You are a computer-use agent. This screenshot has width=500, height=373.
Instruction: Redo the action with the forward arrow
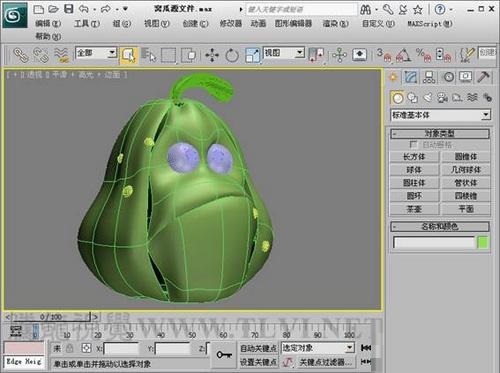[x=106, y=9]
